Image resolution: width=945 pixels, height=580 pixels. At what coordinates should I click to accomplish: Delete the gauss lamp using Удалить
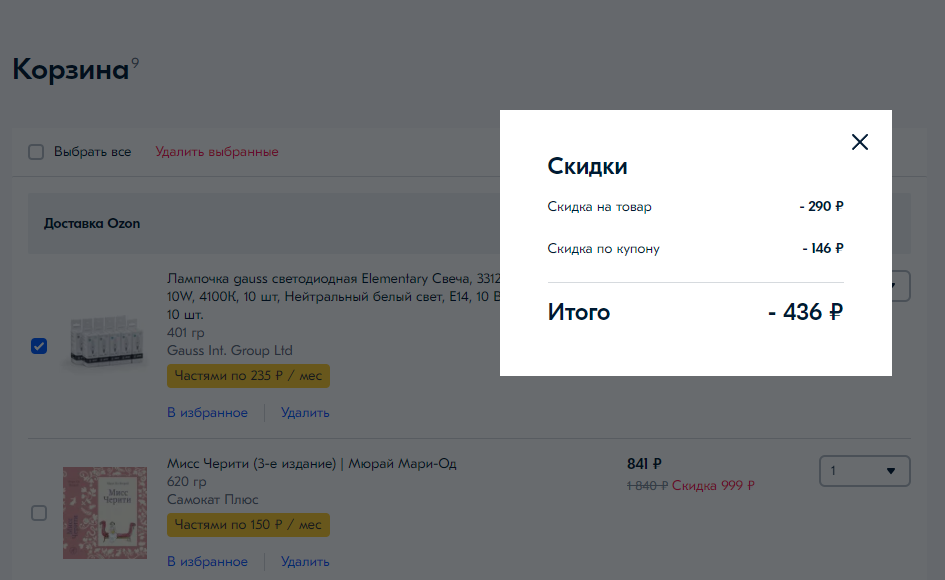[305, 412]
